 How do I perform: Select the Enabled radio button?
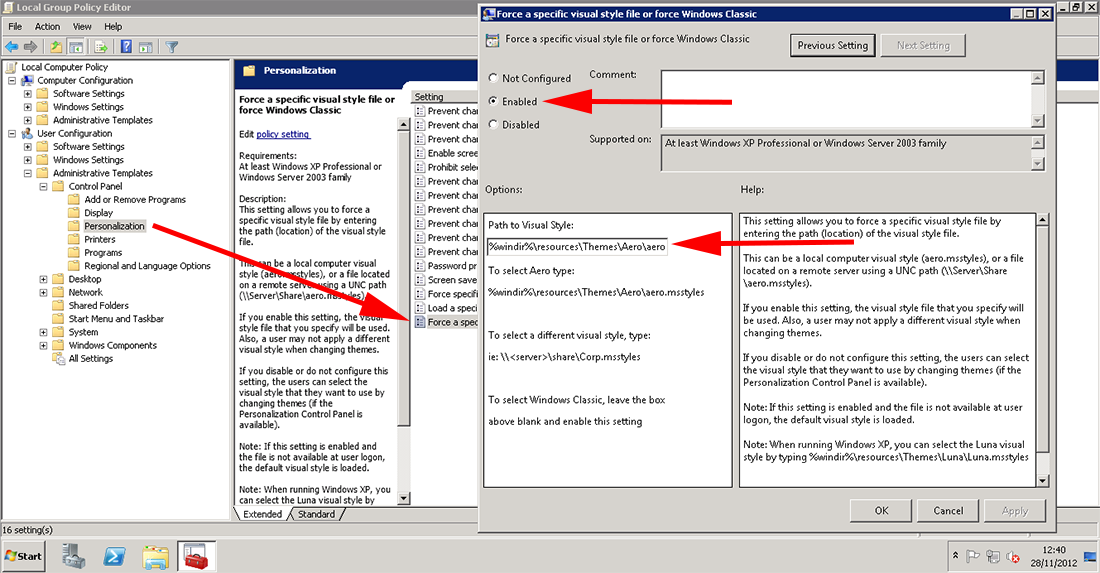pyautogui.click(x=493, y=101)
